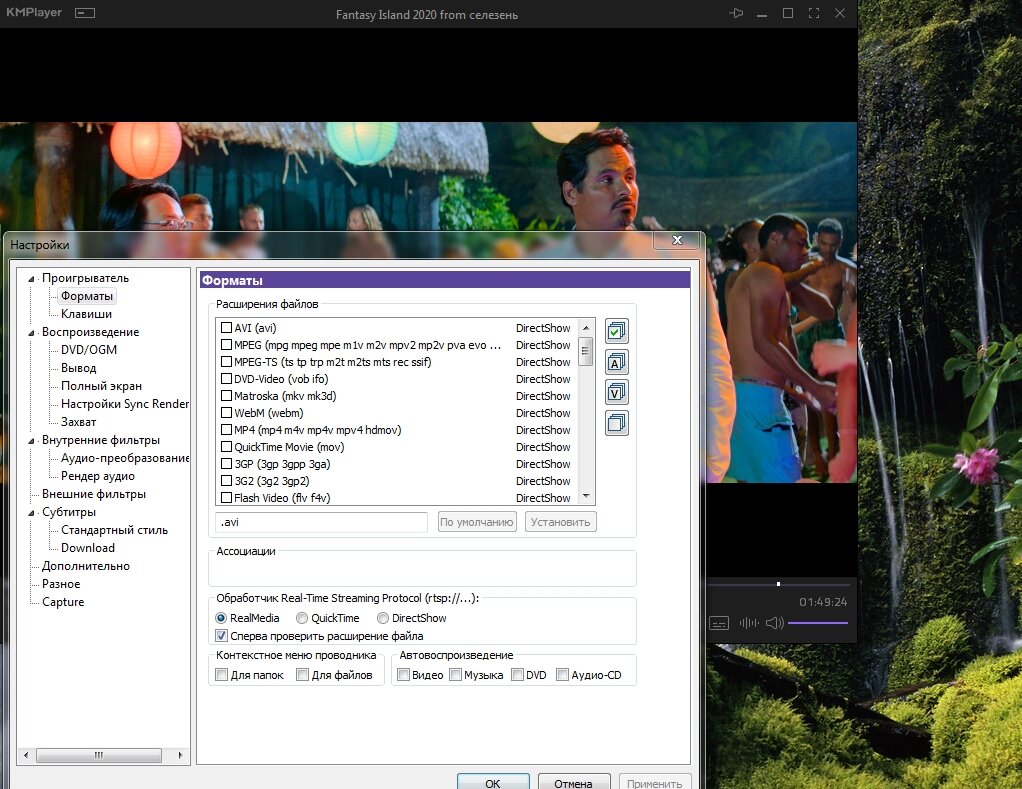Screen dimensions: 1022x789
Task: Click the Применить button
Action: pos(654,782)
